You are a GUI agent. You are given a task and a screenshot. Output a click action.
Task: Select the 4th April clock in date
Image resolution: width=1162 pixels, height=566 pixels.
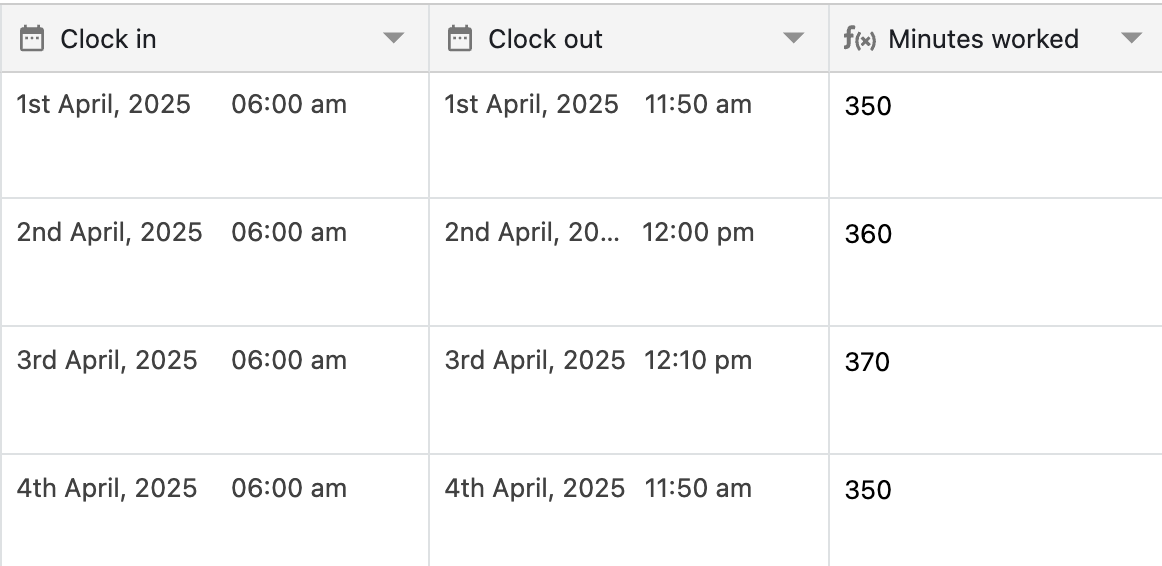click(107, 489)
